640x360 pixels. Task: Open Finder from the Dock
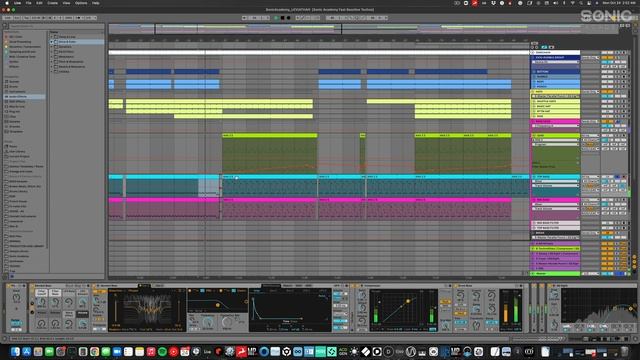coord(16,351)
